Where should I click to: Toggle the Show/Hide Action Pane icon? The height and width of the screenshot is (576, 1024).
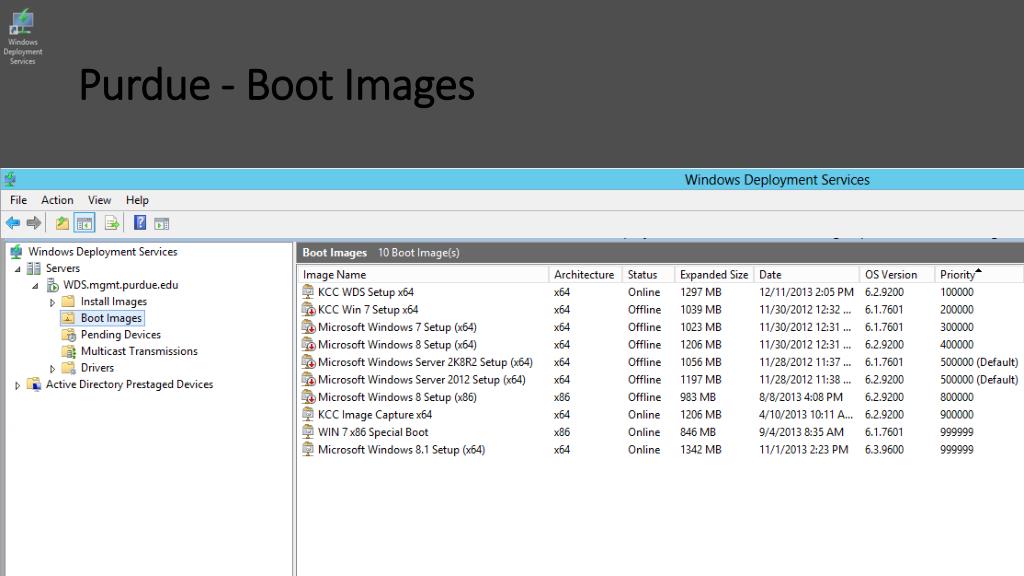pyautogui.click(x=161, y=224)
